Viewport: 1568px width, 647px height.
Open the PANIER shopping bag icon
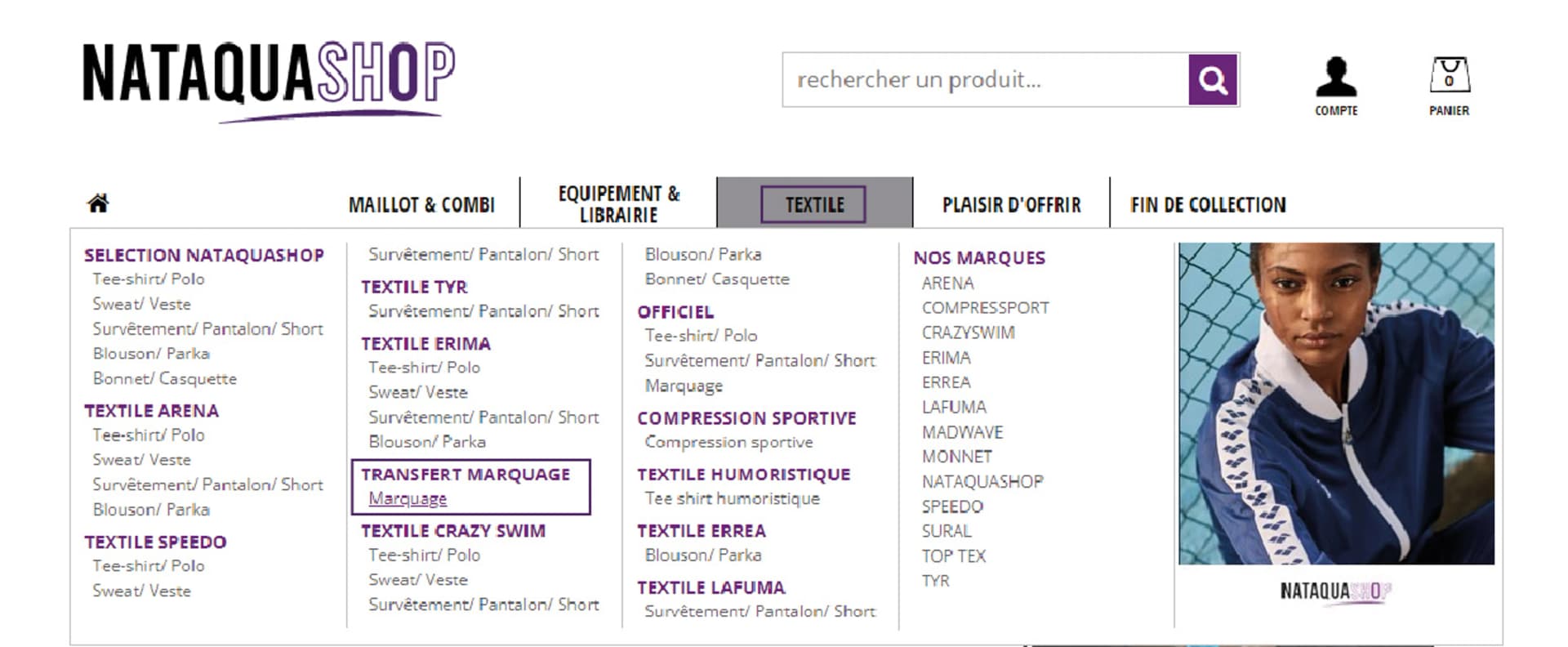coord(1450,78)
